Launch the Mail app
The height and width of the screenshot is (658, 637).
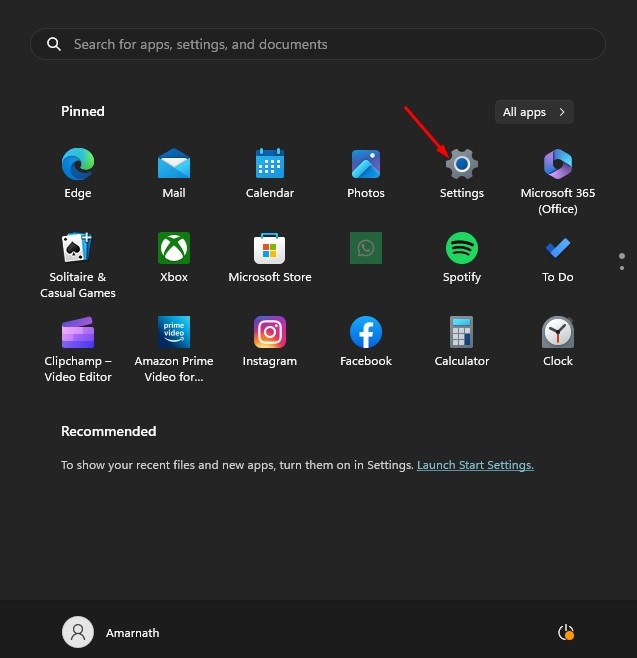pyautogui.click(x=174, y=164)
